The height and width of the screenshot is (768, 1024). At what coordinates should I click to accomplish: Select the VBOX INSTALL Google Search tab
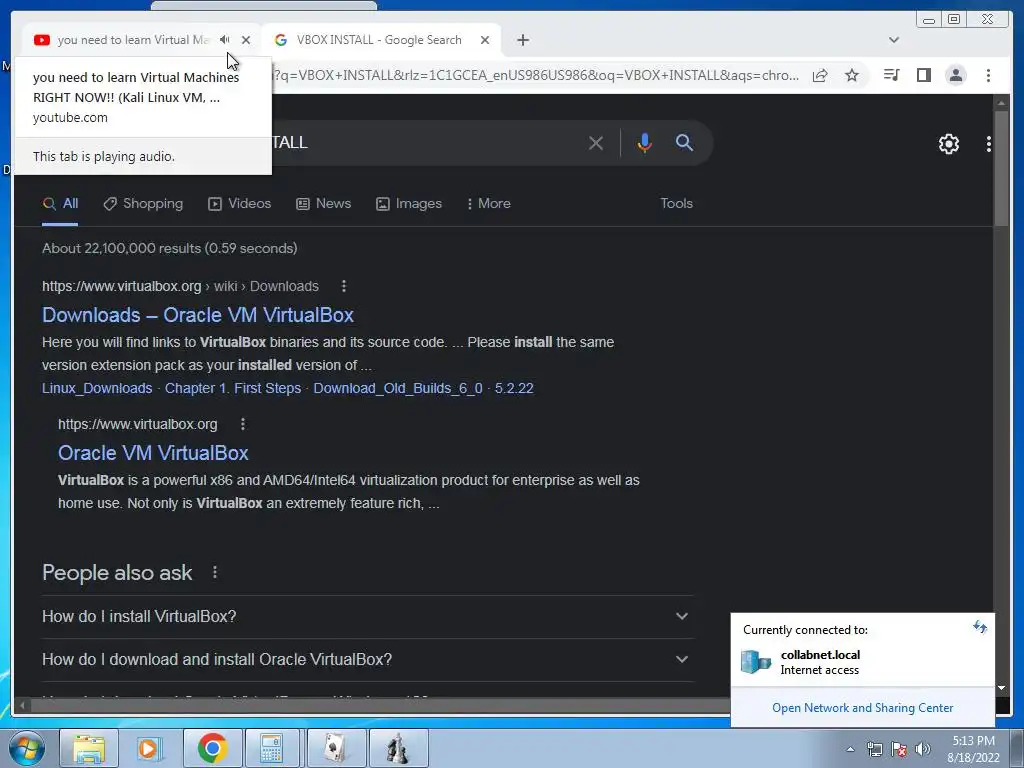point(379,40)
